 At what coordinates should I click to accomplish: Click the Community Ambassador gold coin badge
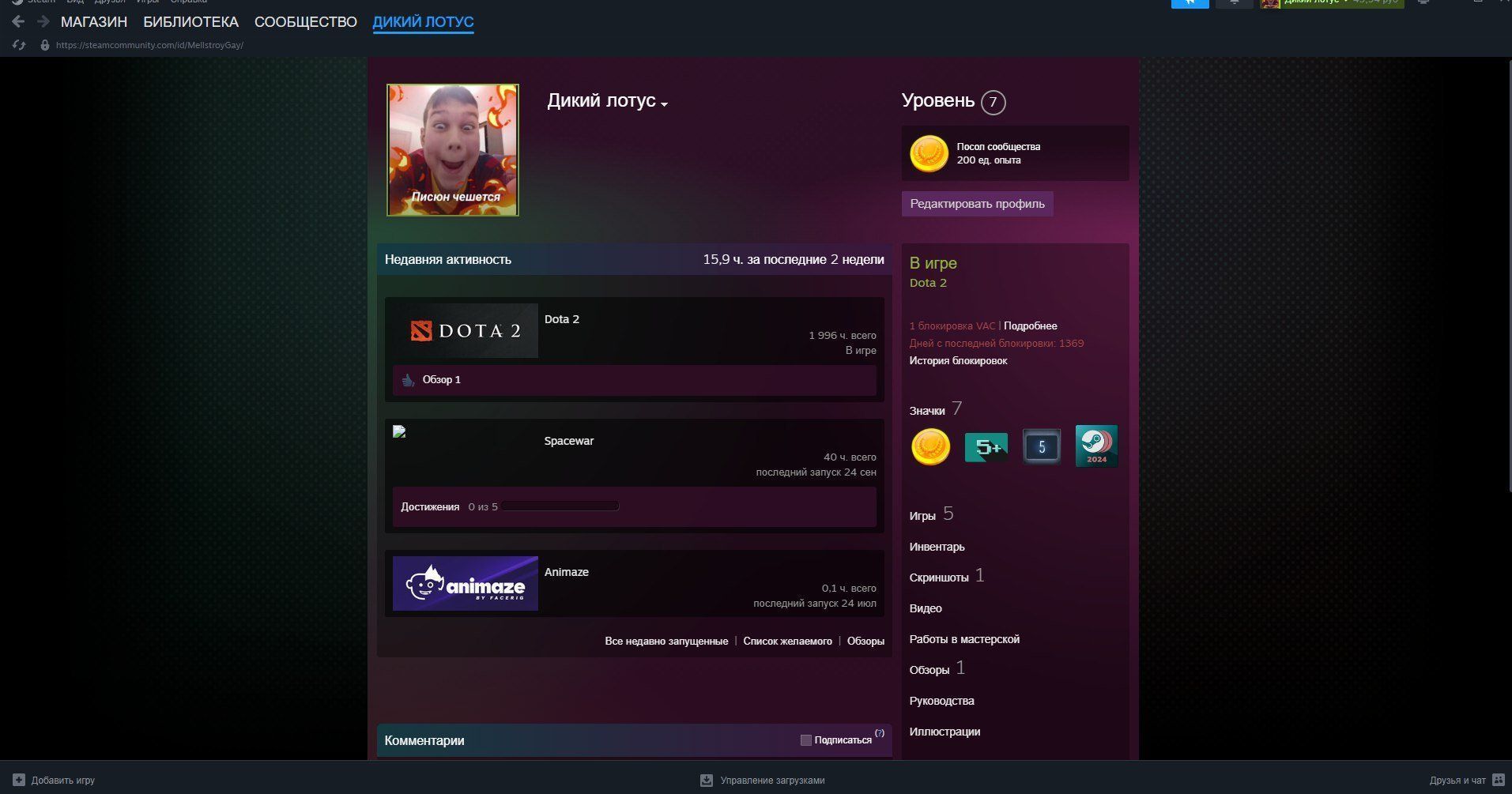point(929,446)
